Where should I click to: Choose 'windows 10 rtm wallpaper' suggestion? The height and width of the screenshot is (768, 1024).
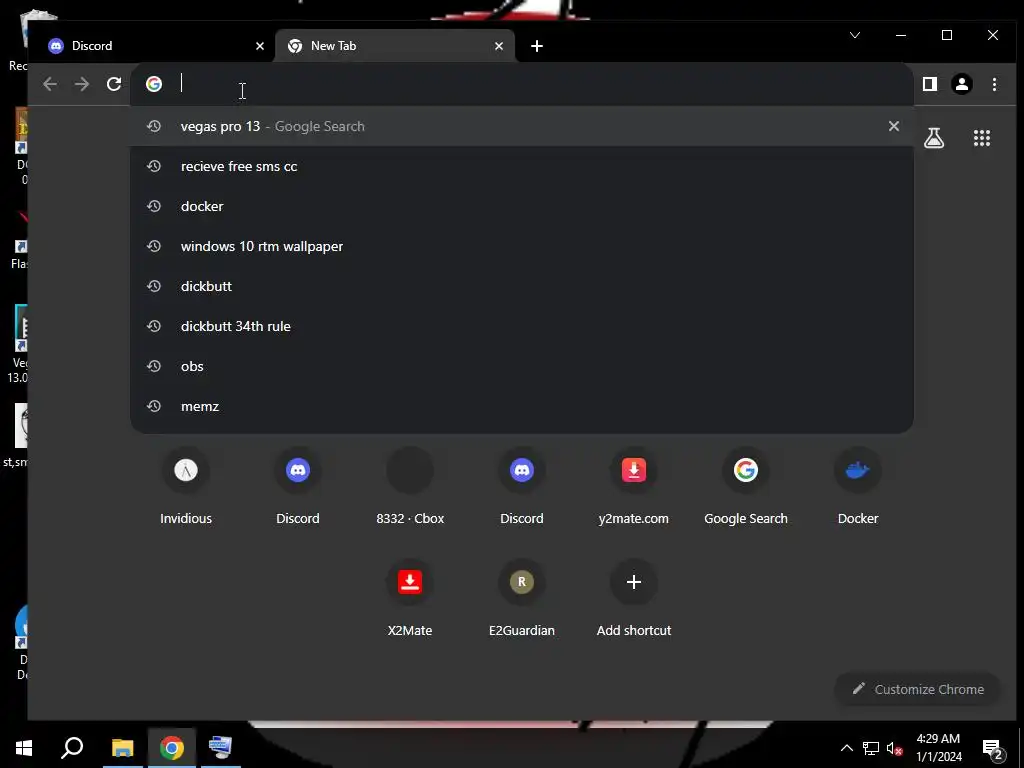coord(521,246)
